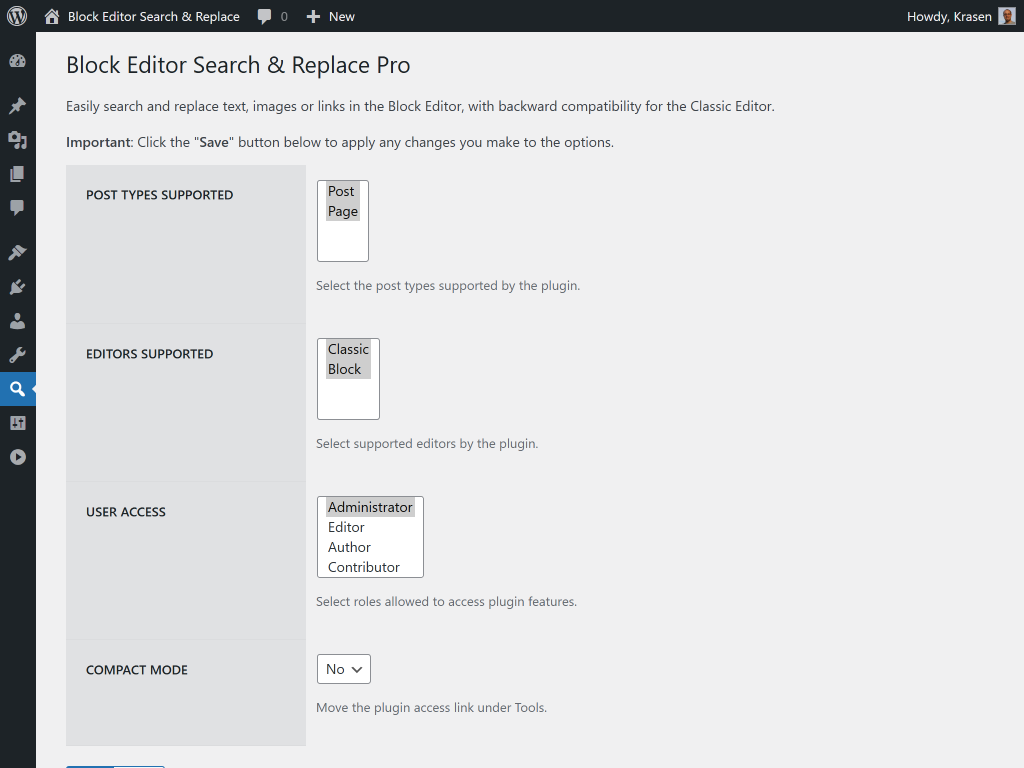
Task: Open Pages from the sidebar
Action: pyautogui.click(x=18, y=174)
